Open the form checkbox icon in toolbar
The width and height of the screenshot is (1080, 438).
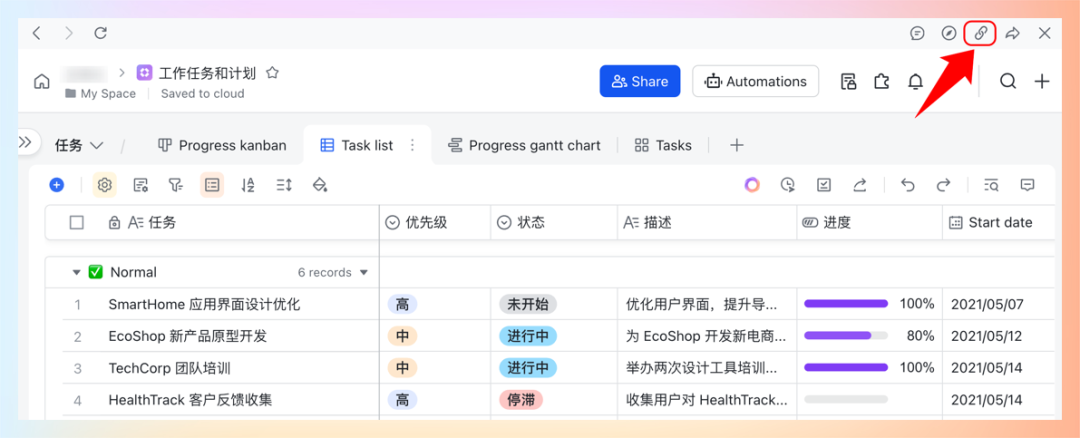coord(824,185)
